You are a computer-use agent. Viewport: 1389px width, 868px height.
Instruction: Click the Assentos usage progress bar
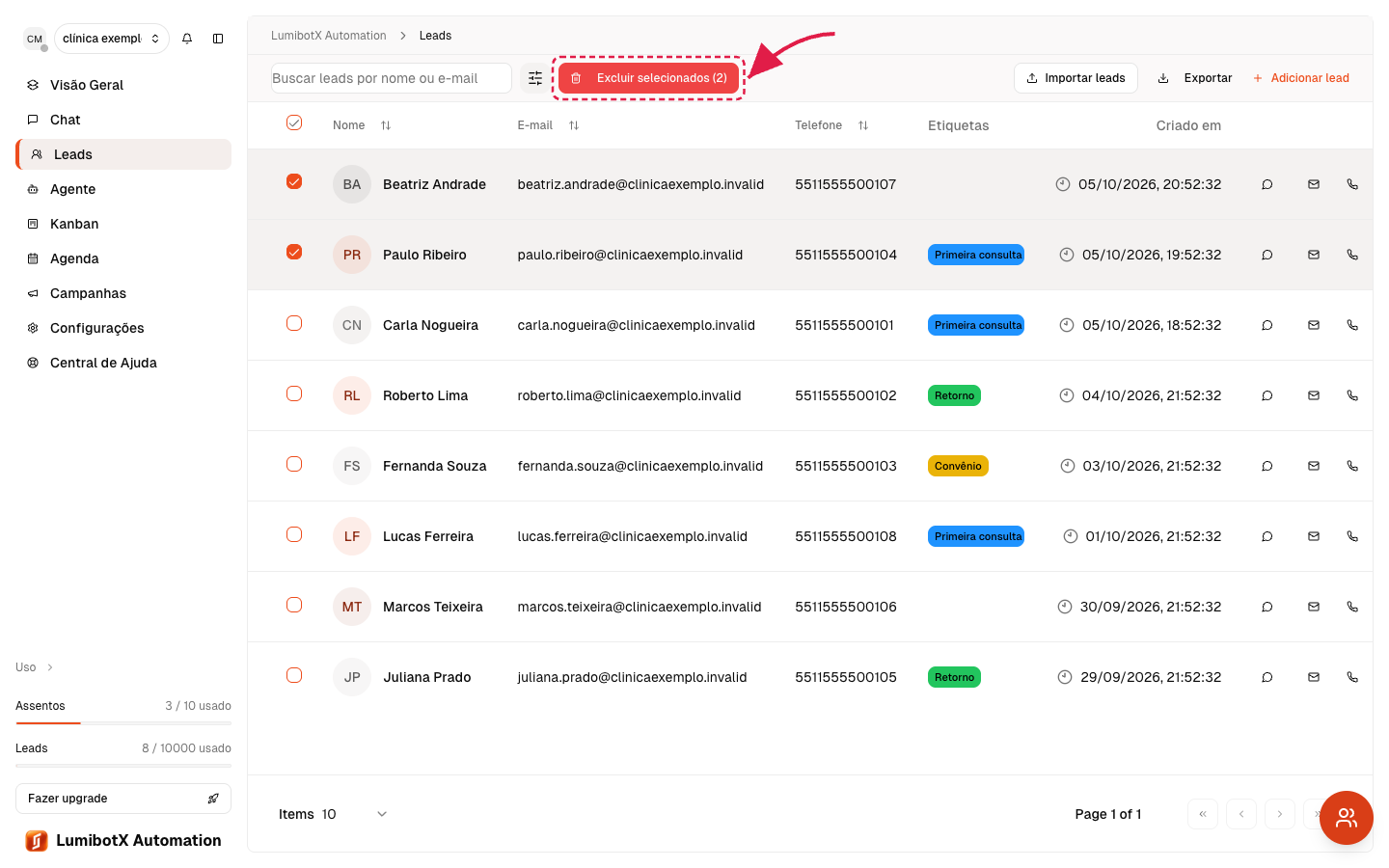pos(123,722)
